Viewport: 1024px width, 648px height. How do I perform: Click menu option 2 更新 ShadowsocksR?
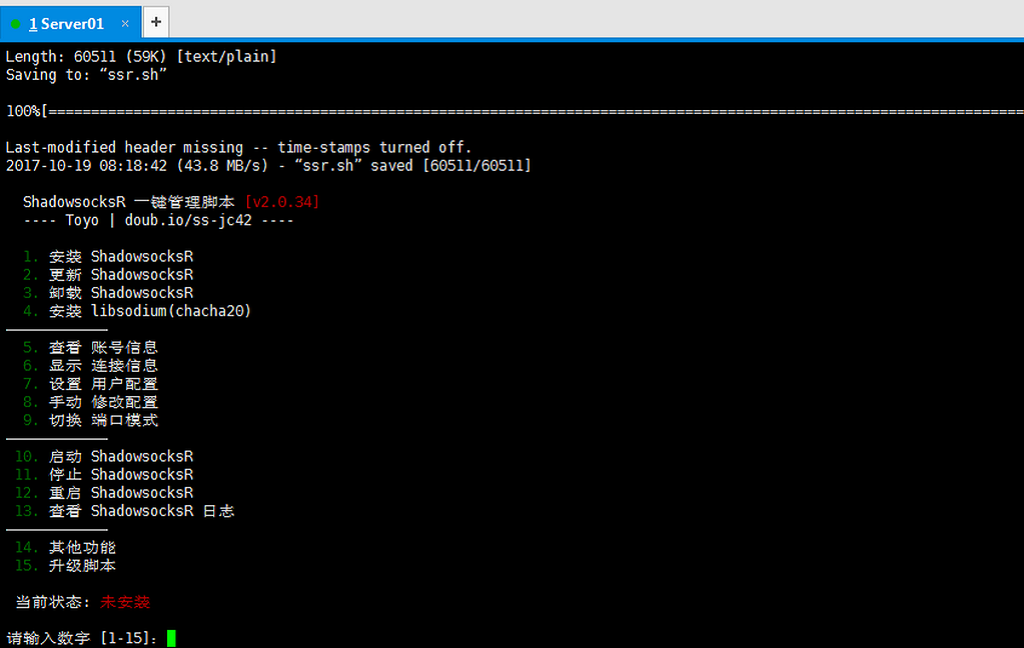point(108,275)
